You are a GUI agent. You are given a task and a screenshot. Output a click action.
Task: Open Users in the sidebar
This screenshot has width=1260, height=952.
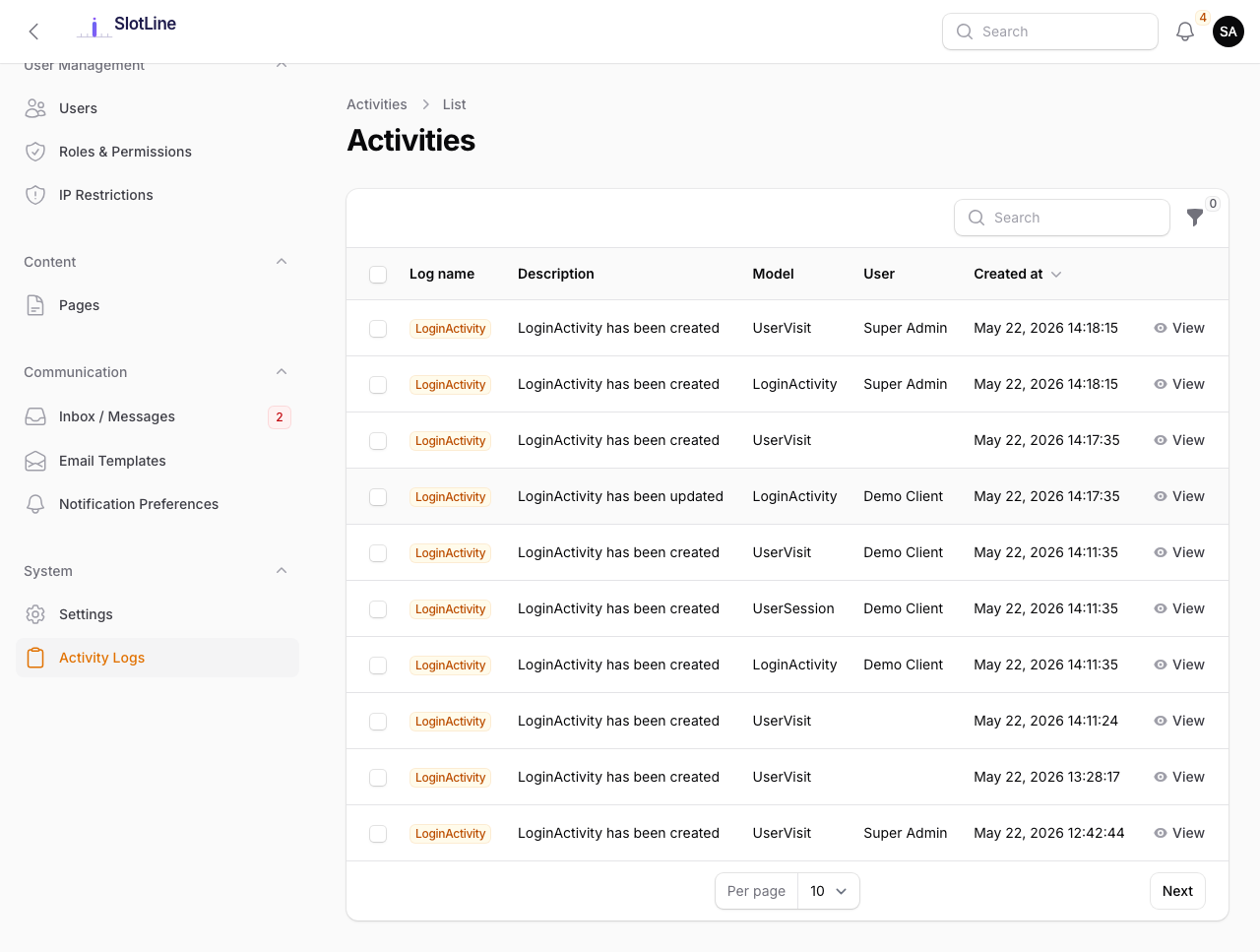pyautogui.click(x=157, y=108)
